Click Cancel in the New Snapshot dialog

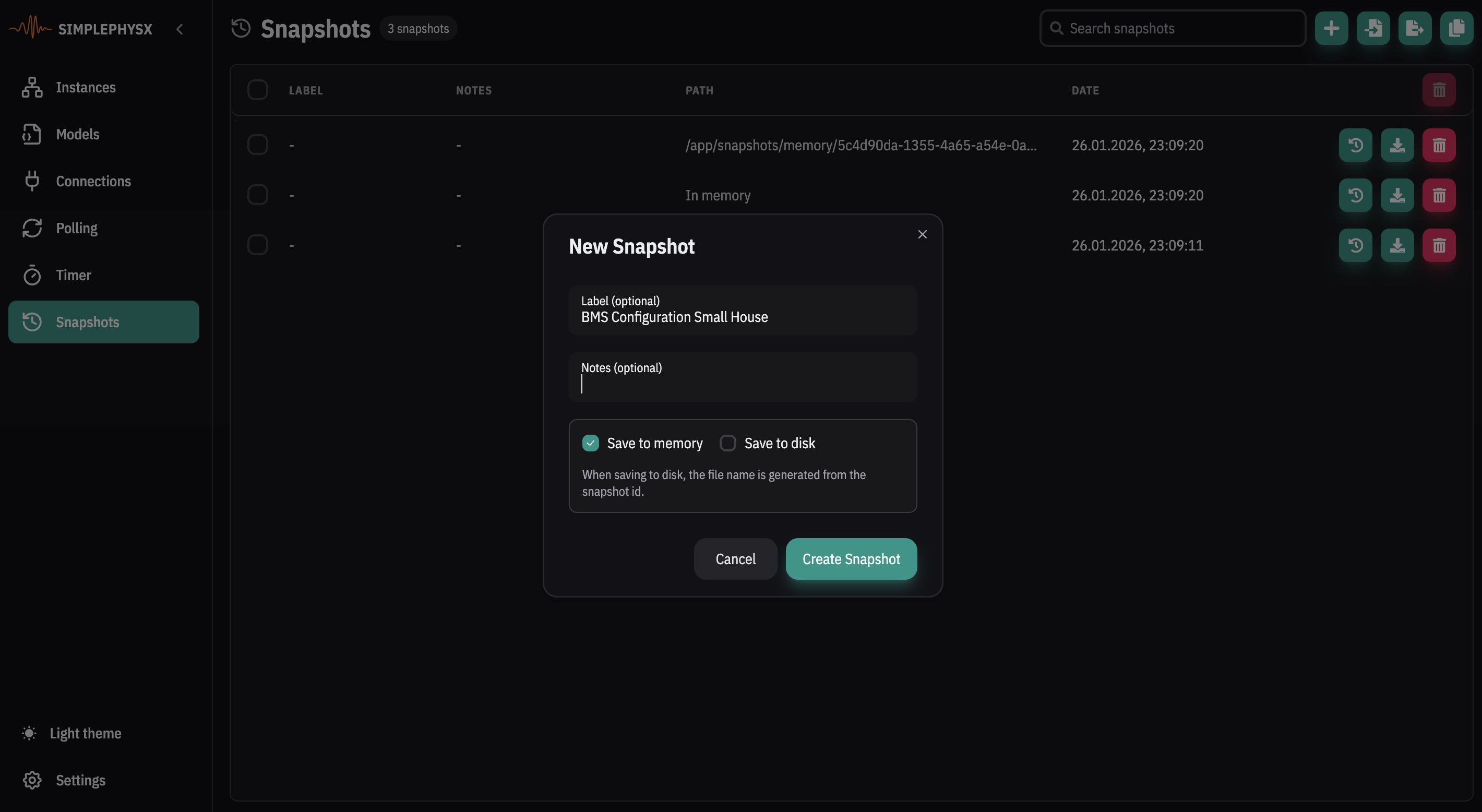(735, 559)
